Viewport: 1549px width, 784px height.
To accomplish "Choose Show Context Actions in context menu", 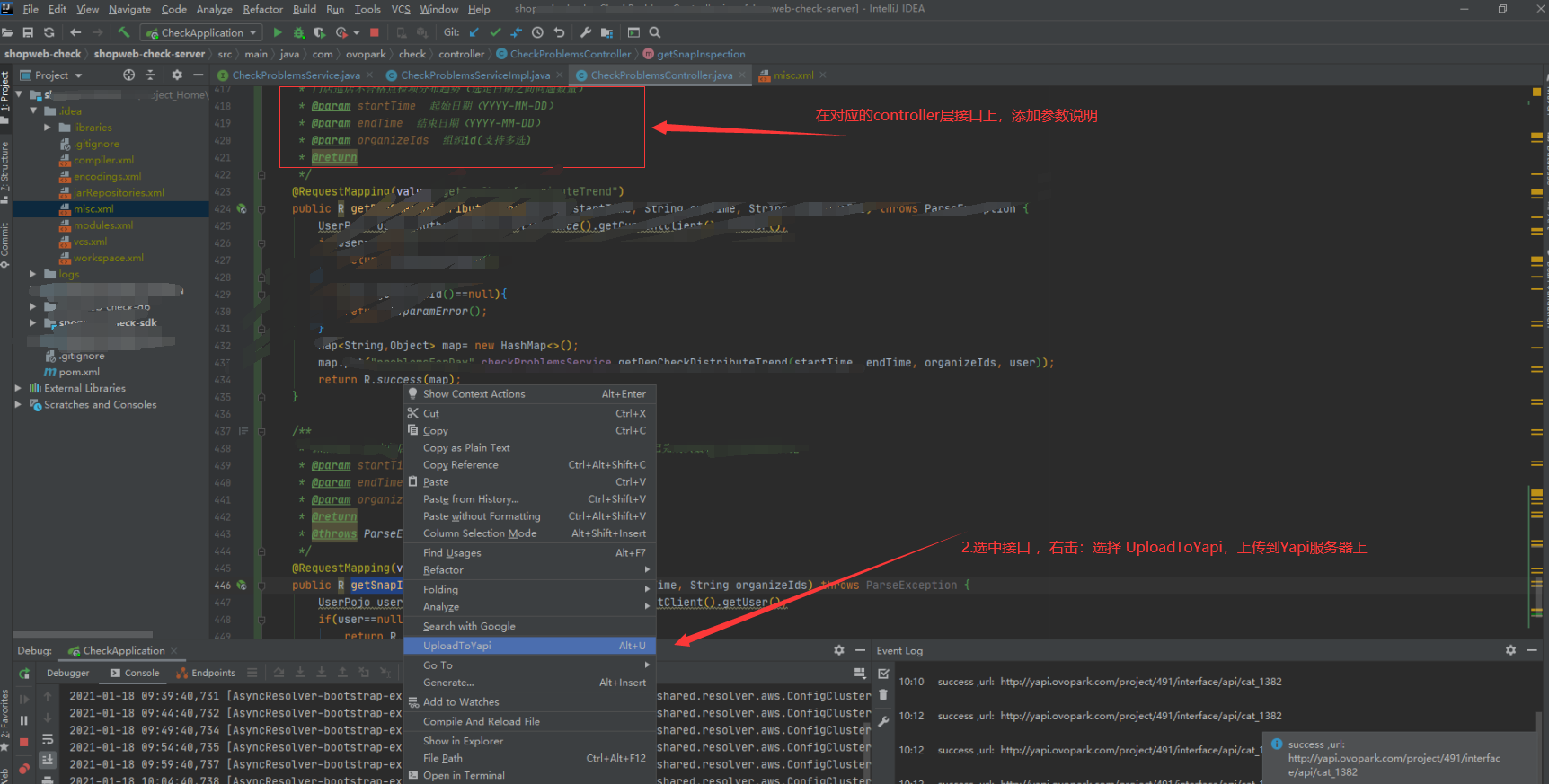I will point(529,394).
